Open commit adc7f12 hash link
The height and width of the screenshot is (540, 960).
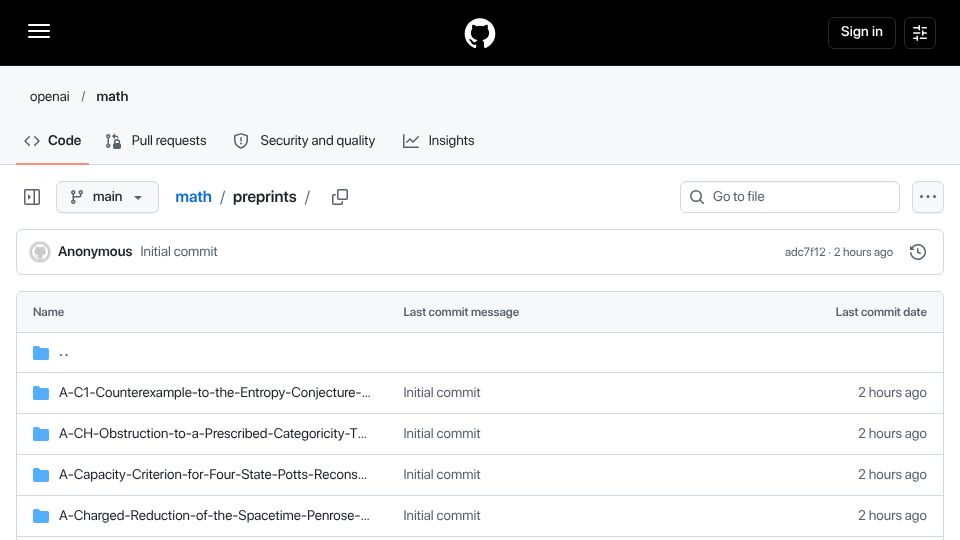click(804, 252)
